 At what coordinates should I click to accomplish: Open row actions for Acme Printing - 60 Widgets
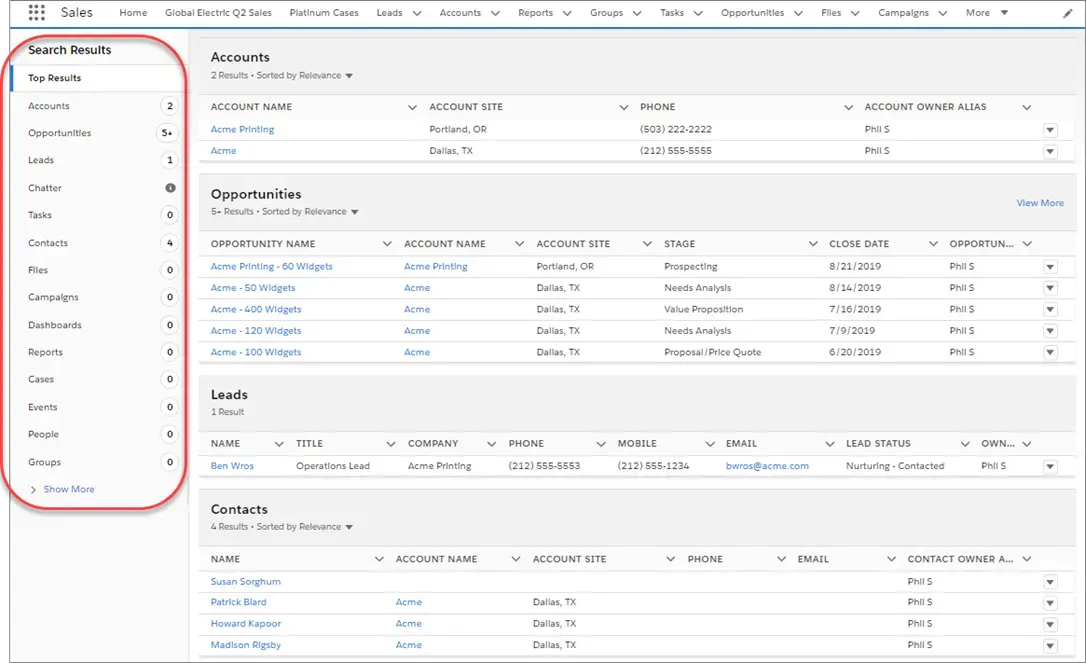pos(1050,267)
